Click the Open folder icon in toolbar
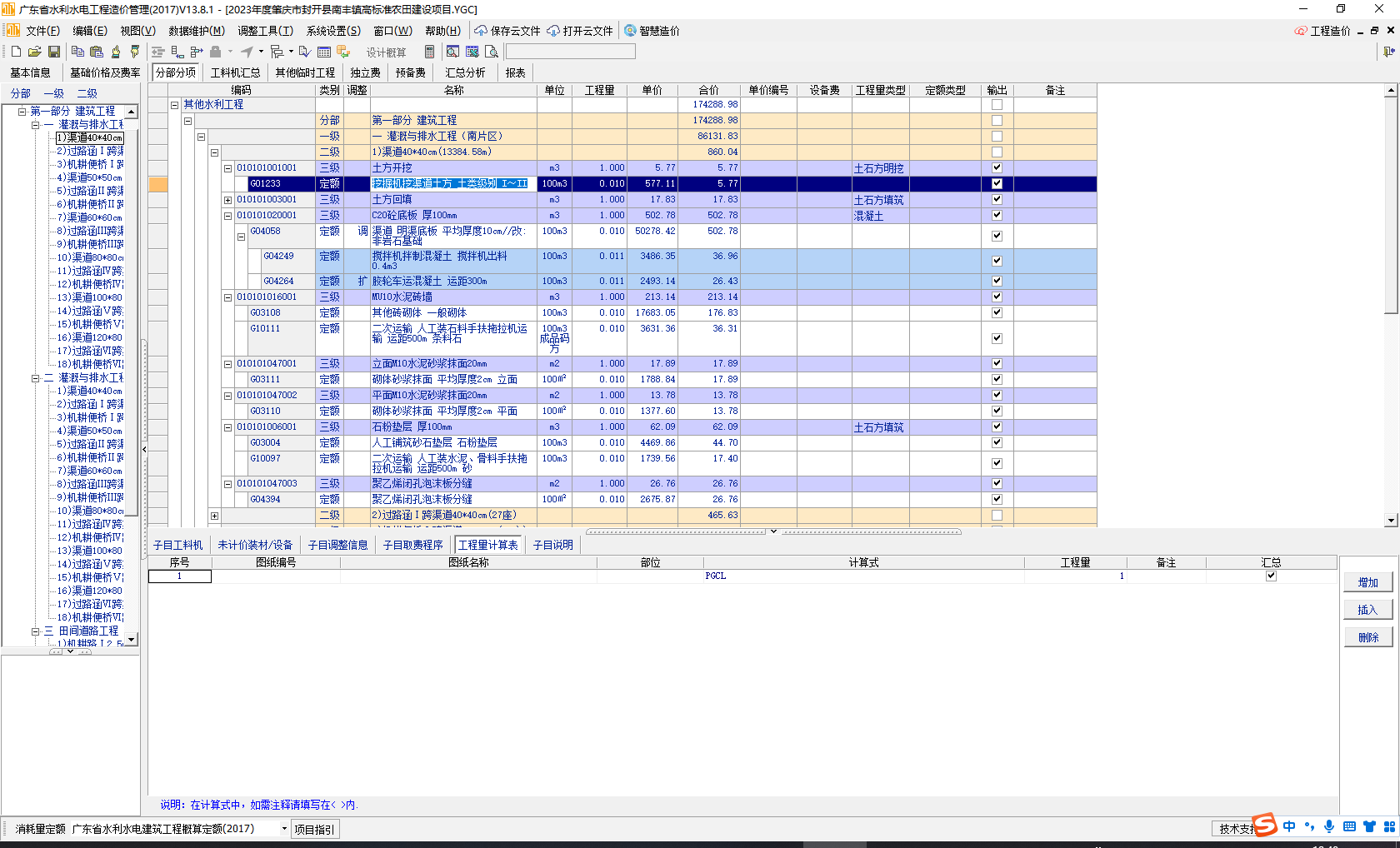 click(34, 52)
